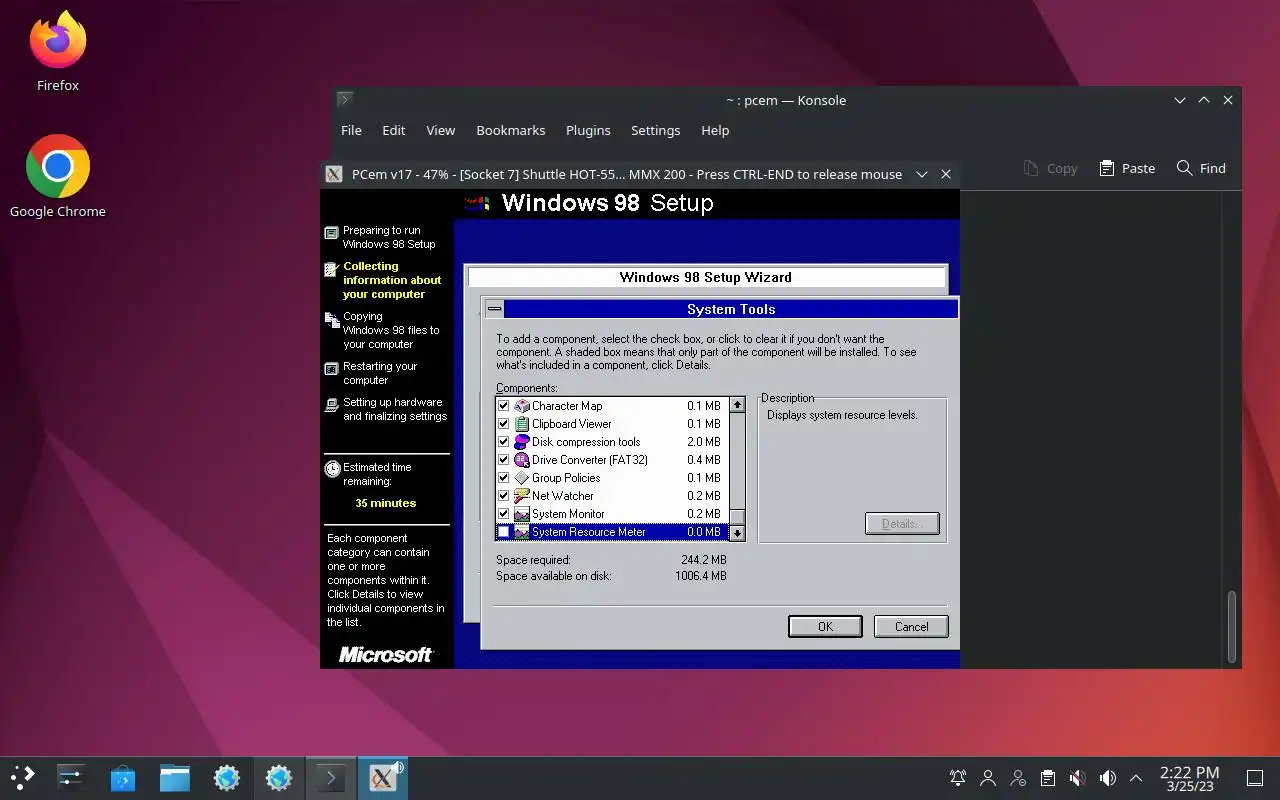Click the Details... button

pos(902,524)
